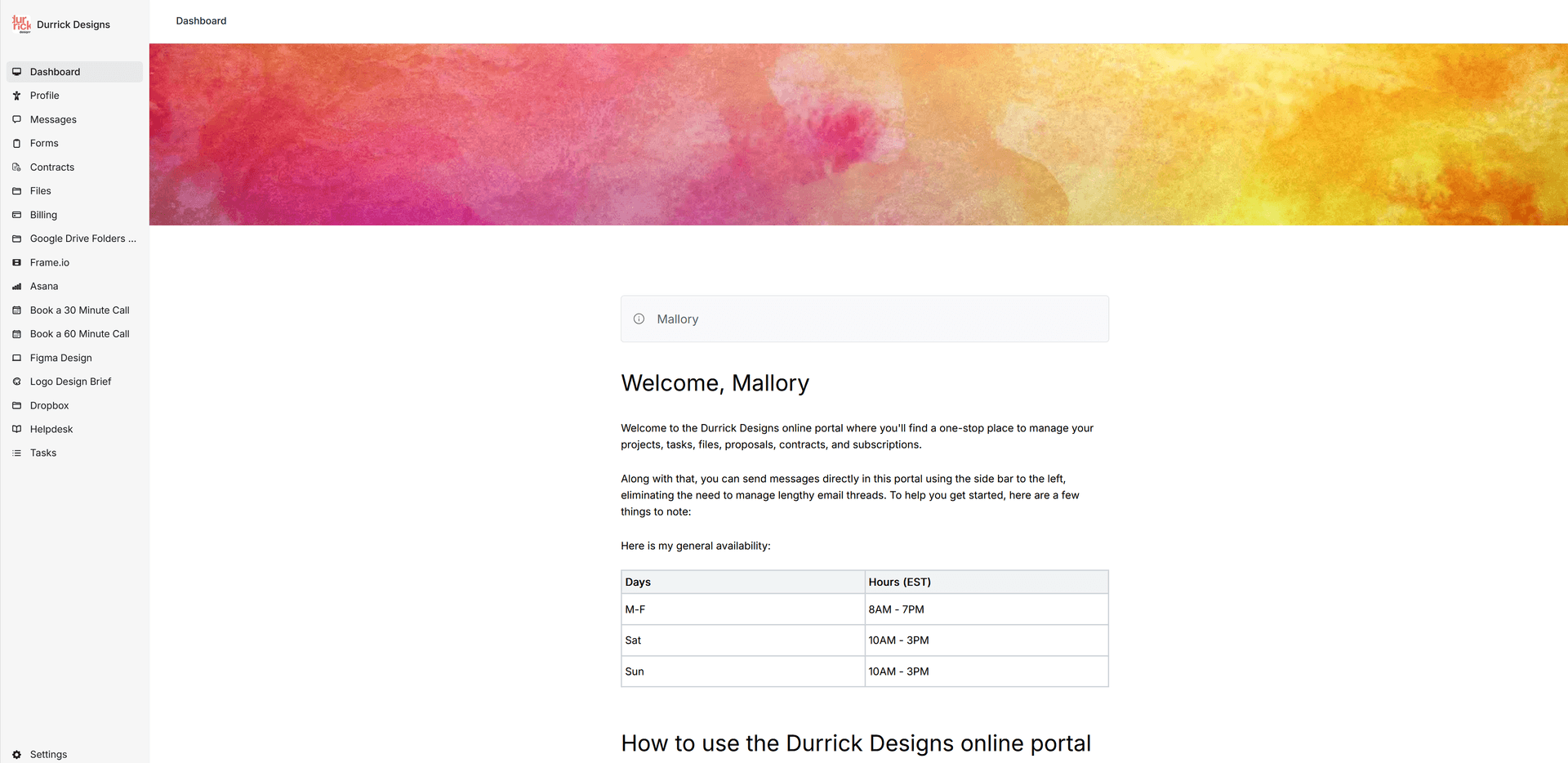Click the info icon next to Mallory
The image size is (1568, 763).
(639, 319)
